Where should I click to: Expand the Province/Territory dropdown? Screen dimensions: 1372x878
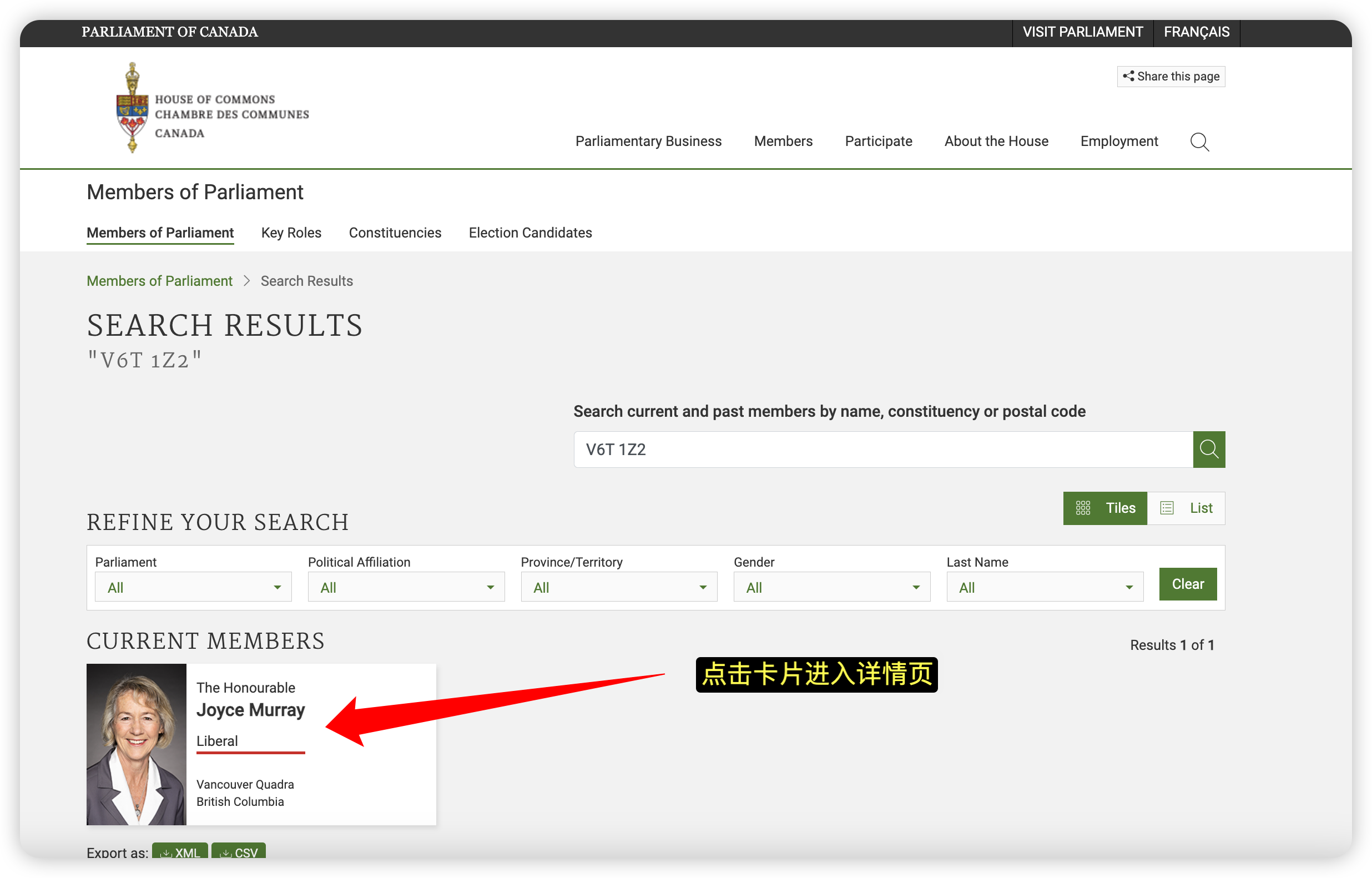(x=619, y=587)
